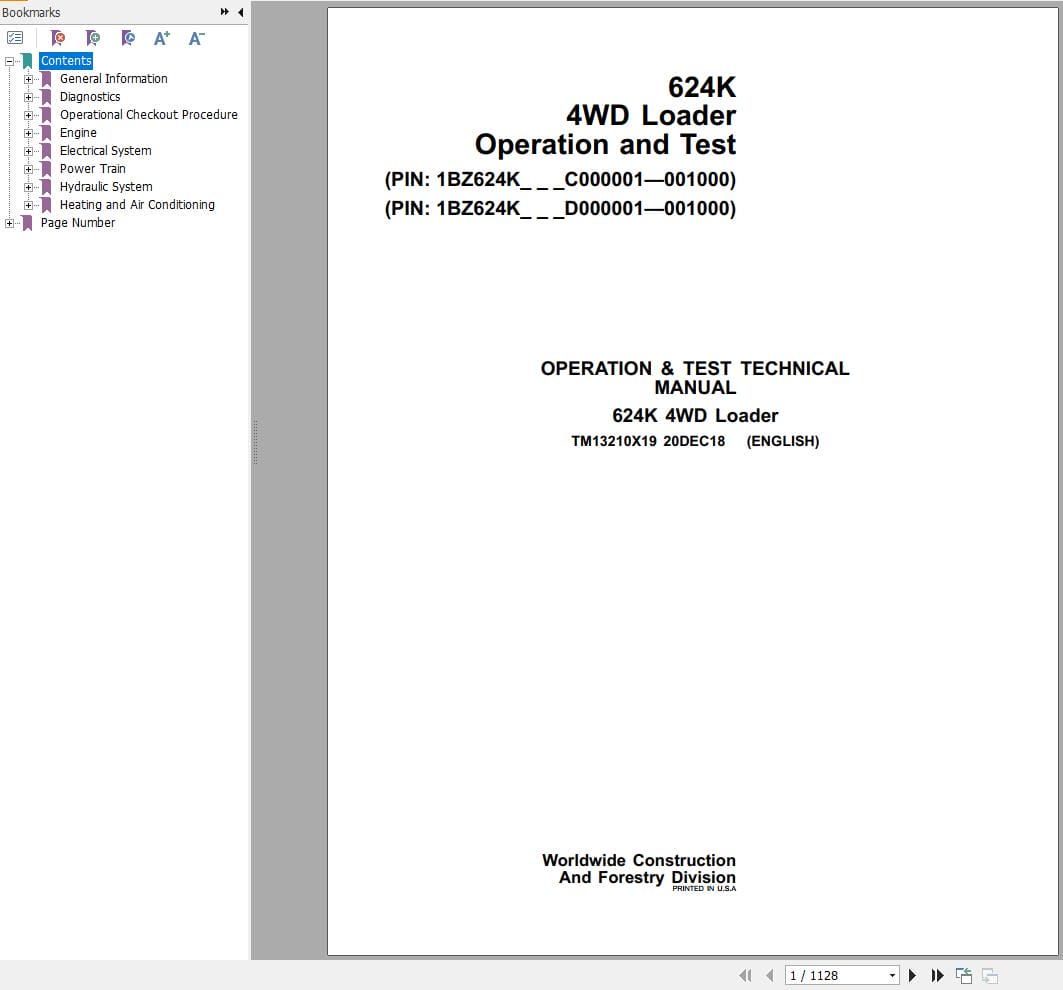Open the Engine bookmark
Image resolution: width=1063 pixels, height=990 pixels.
[78, 133]
